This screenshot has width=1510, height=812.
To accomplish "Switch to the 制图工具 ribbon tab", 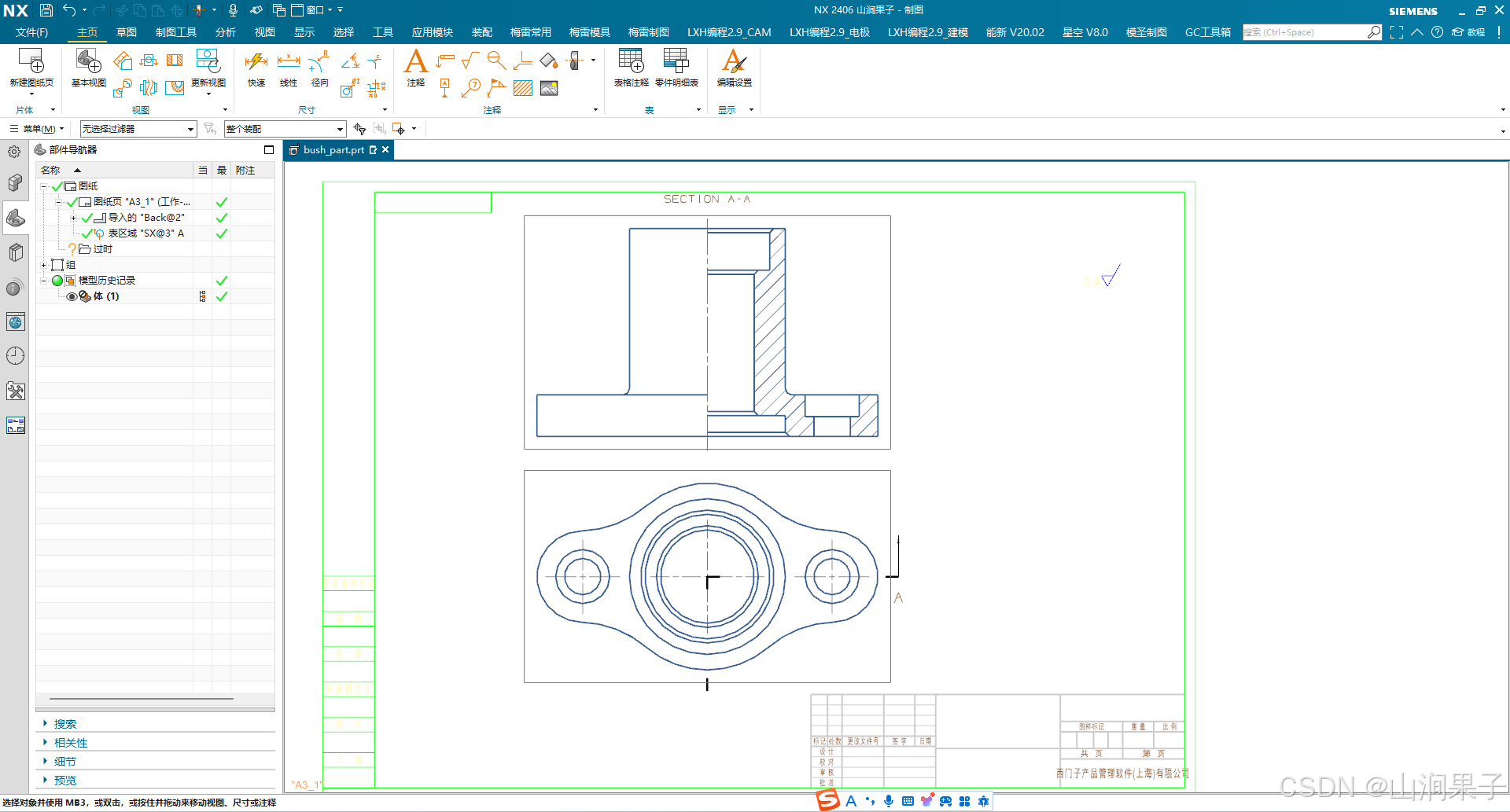I will click(176, 32).
